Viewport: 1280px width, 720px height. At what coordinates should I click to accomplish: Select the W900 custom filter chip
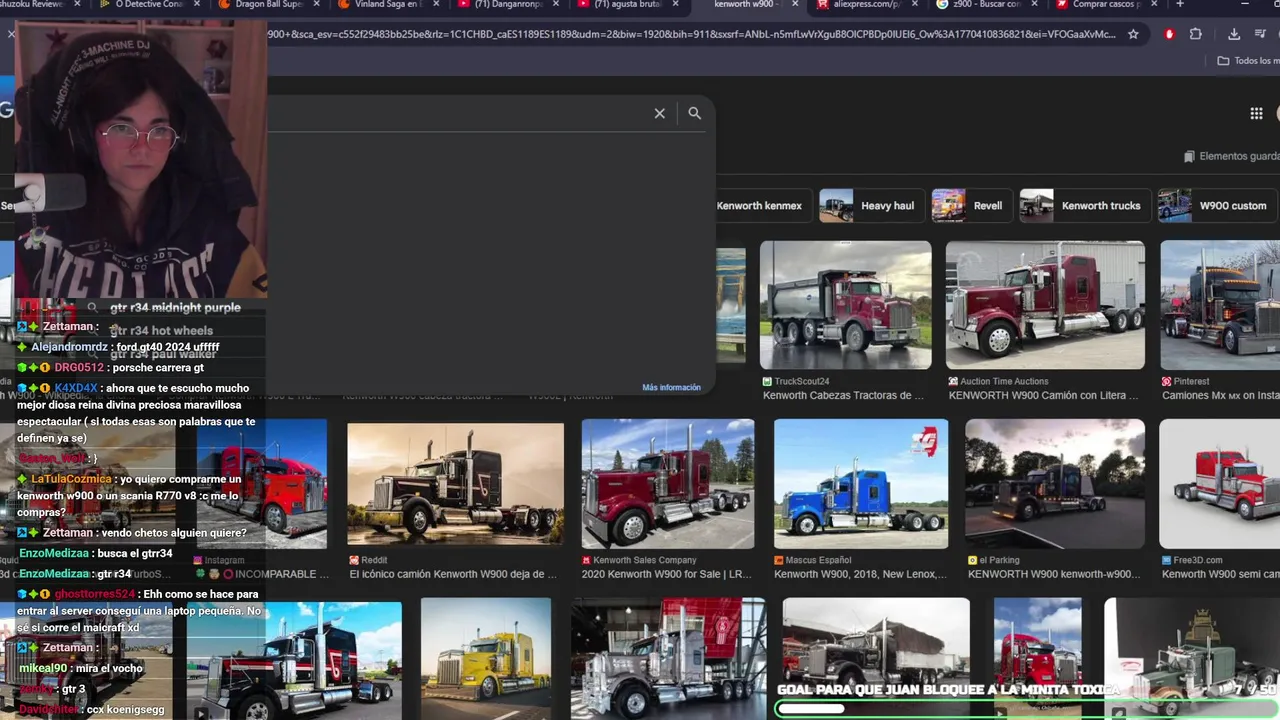click(x=1216, y=206)
